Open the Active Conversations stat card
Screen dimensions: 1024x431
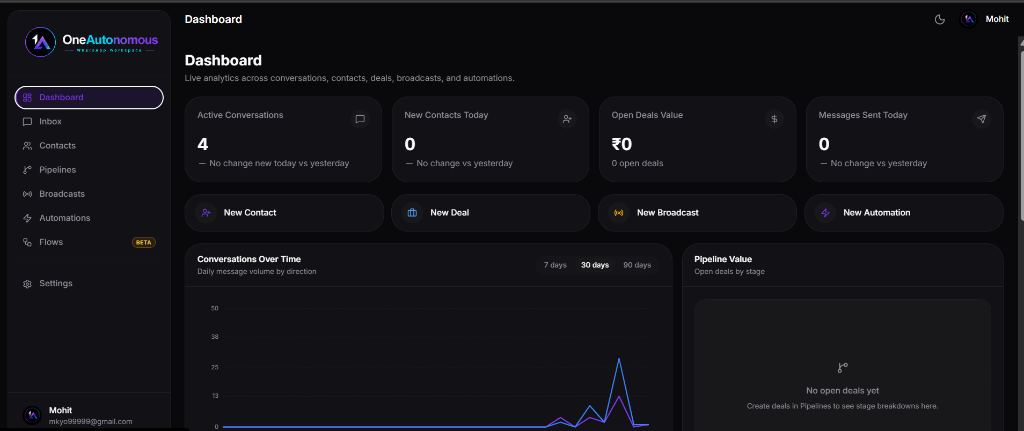pos(283,139)
